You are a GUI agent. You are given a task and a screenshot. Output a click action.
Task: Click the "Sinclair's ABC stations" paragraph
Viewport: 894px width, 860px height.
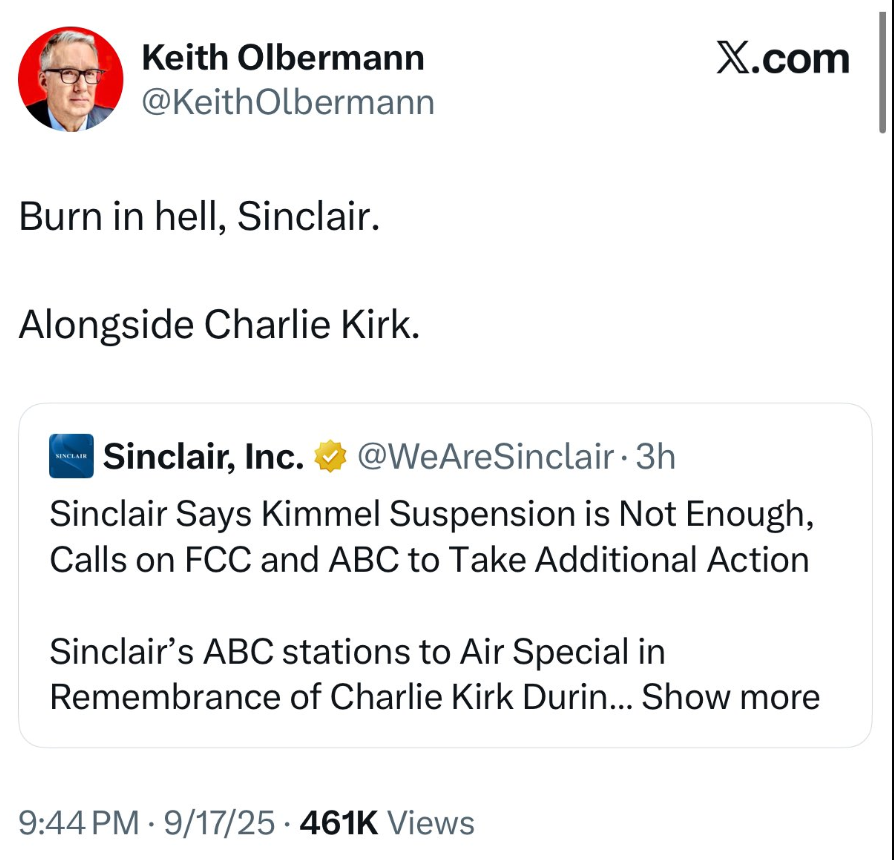click(x=357, y=651)
